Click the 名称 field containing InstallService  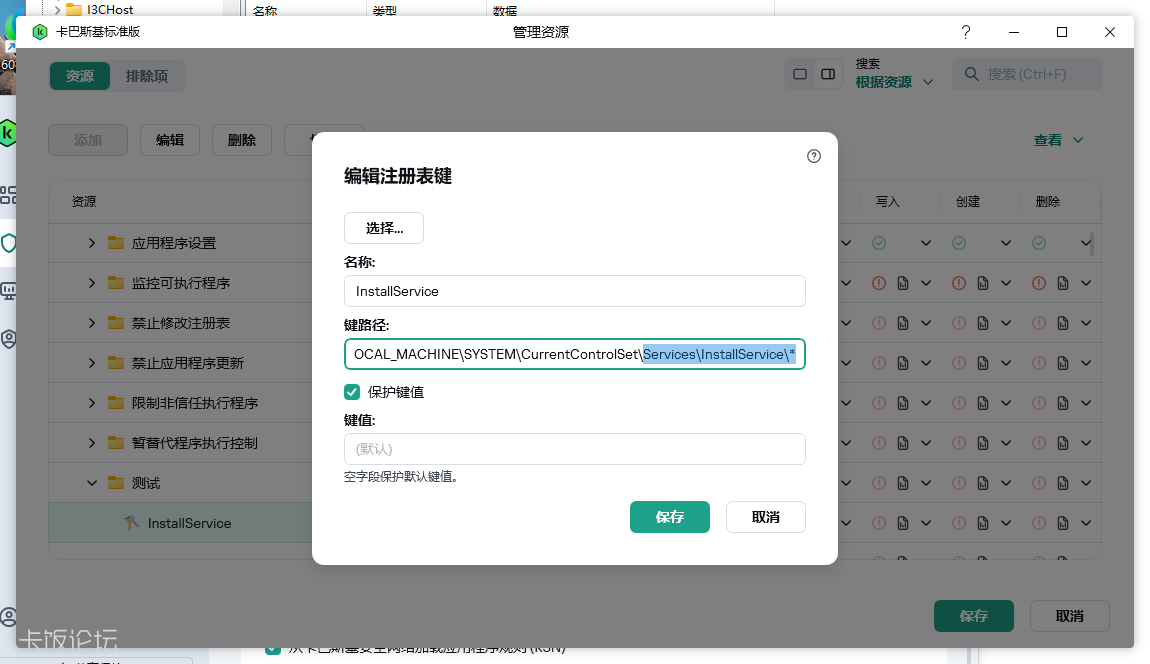[x=575, y=291]
